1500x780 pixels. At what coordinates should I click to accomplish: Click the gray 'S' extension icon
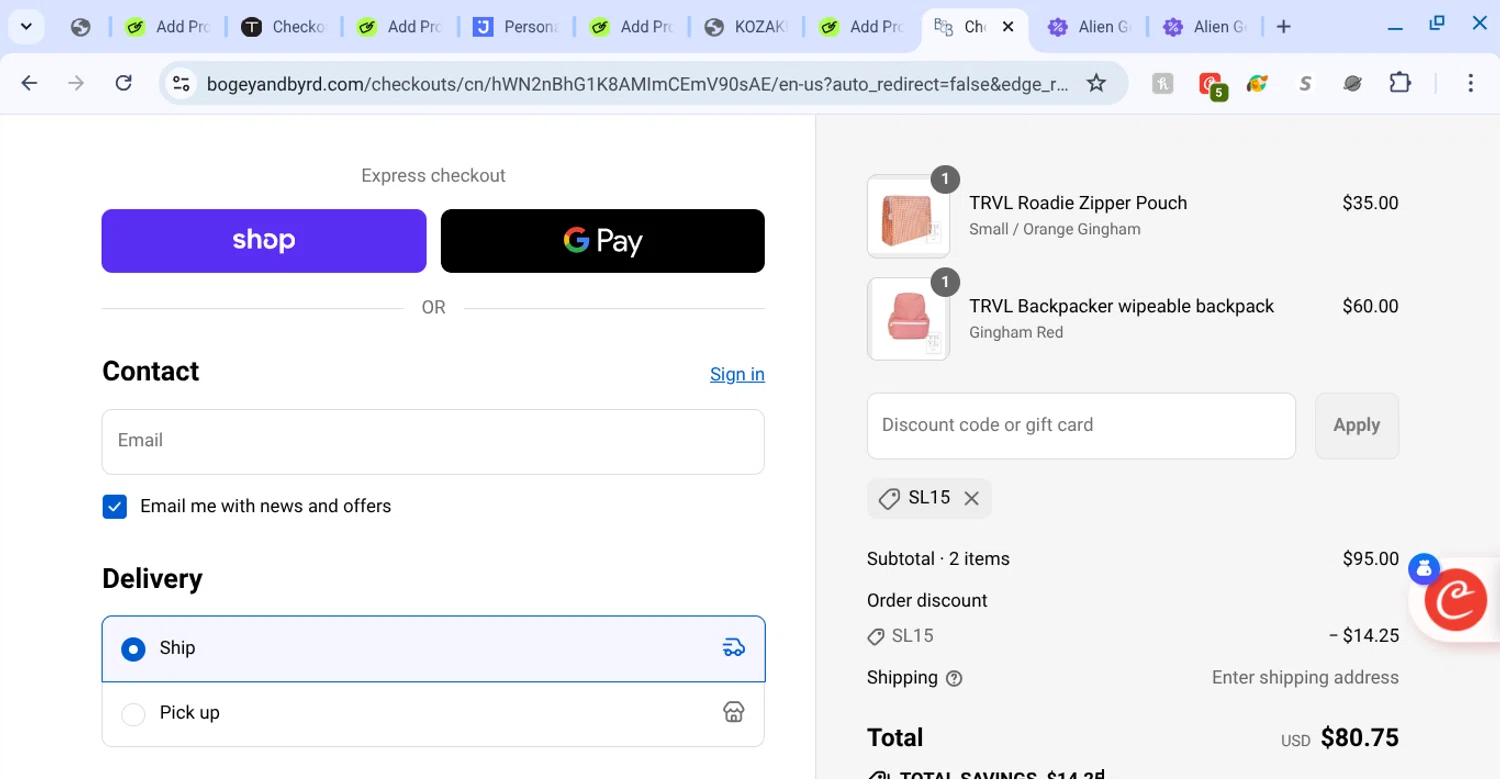(1304, 84)
